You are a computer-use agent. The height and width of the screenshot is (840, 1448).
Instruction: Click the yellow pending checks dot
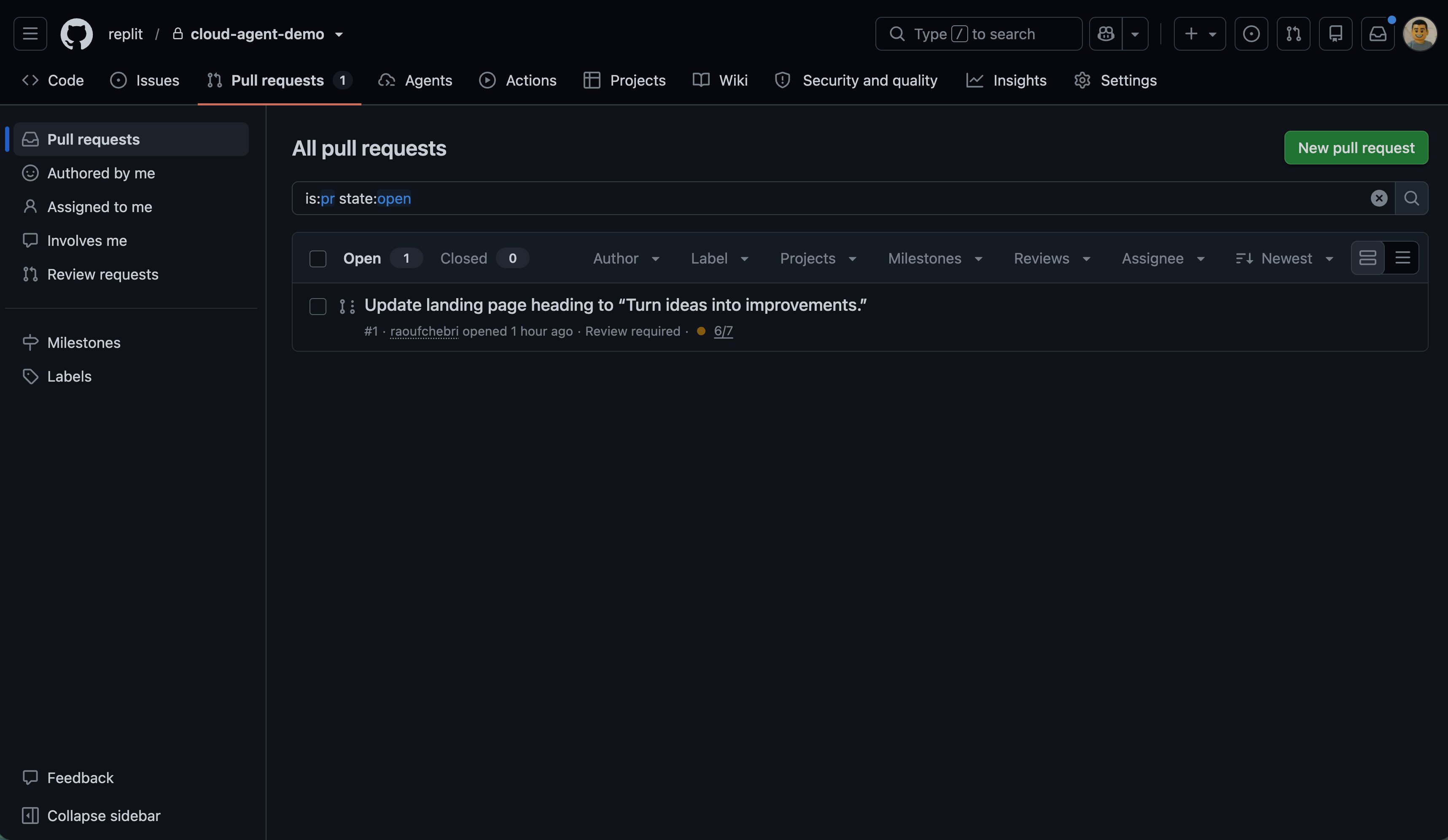(701, 331)
